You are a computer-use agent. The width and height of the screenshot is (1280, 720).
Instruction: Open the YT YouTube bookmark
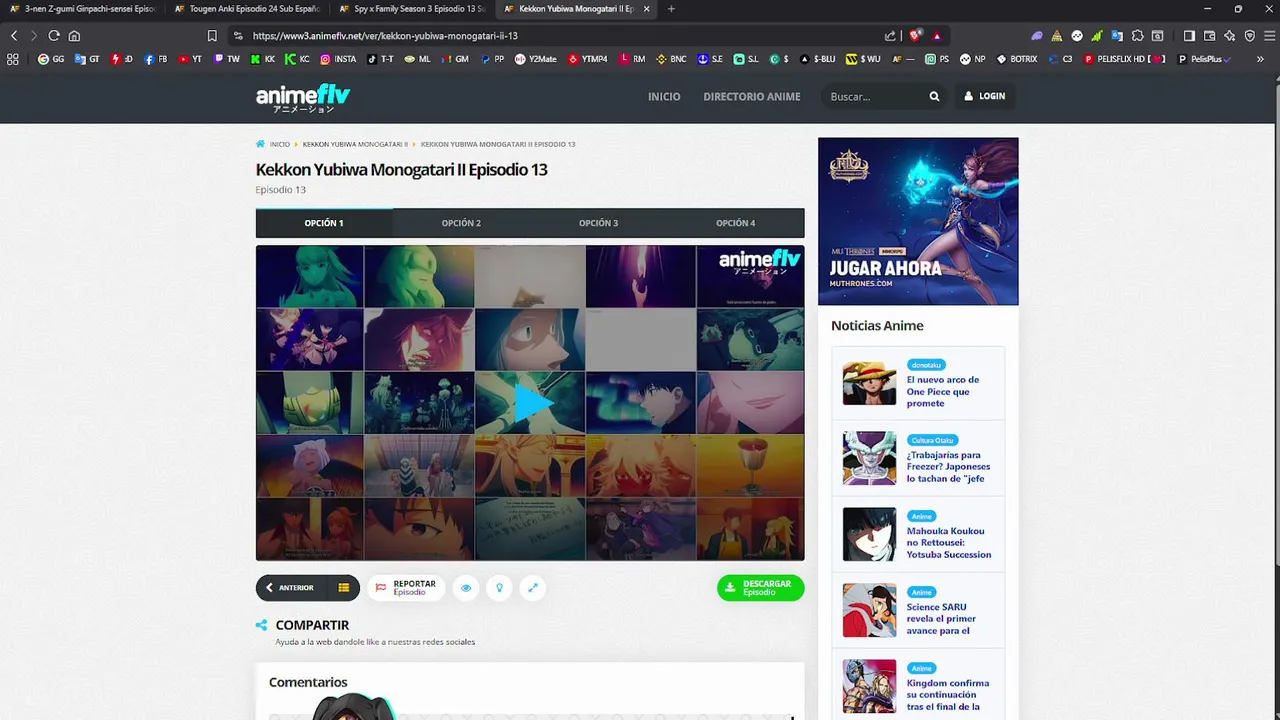[190, 59]
